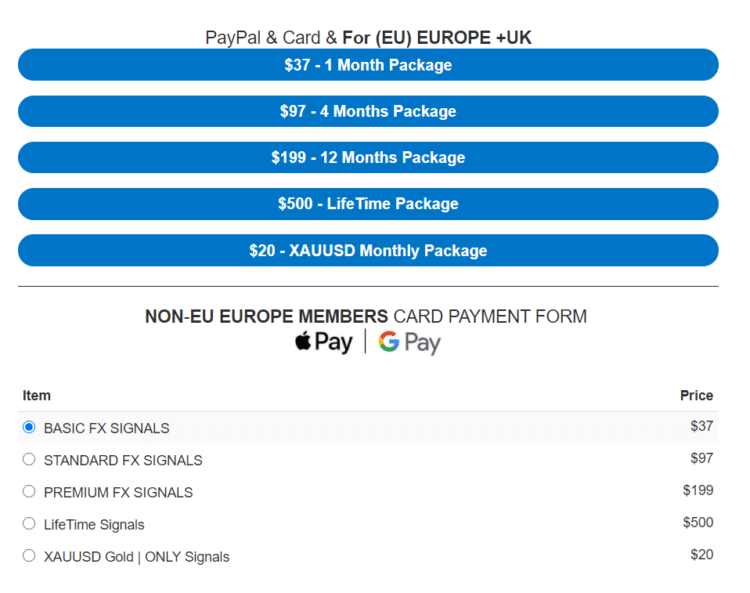Click the Price column header
750x593 pixels.
(696, 395)
